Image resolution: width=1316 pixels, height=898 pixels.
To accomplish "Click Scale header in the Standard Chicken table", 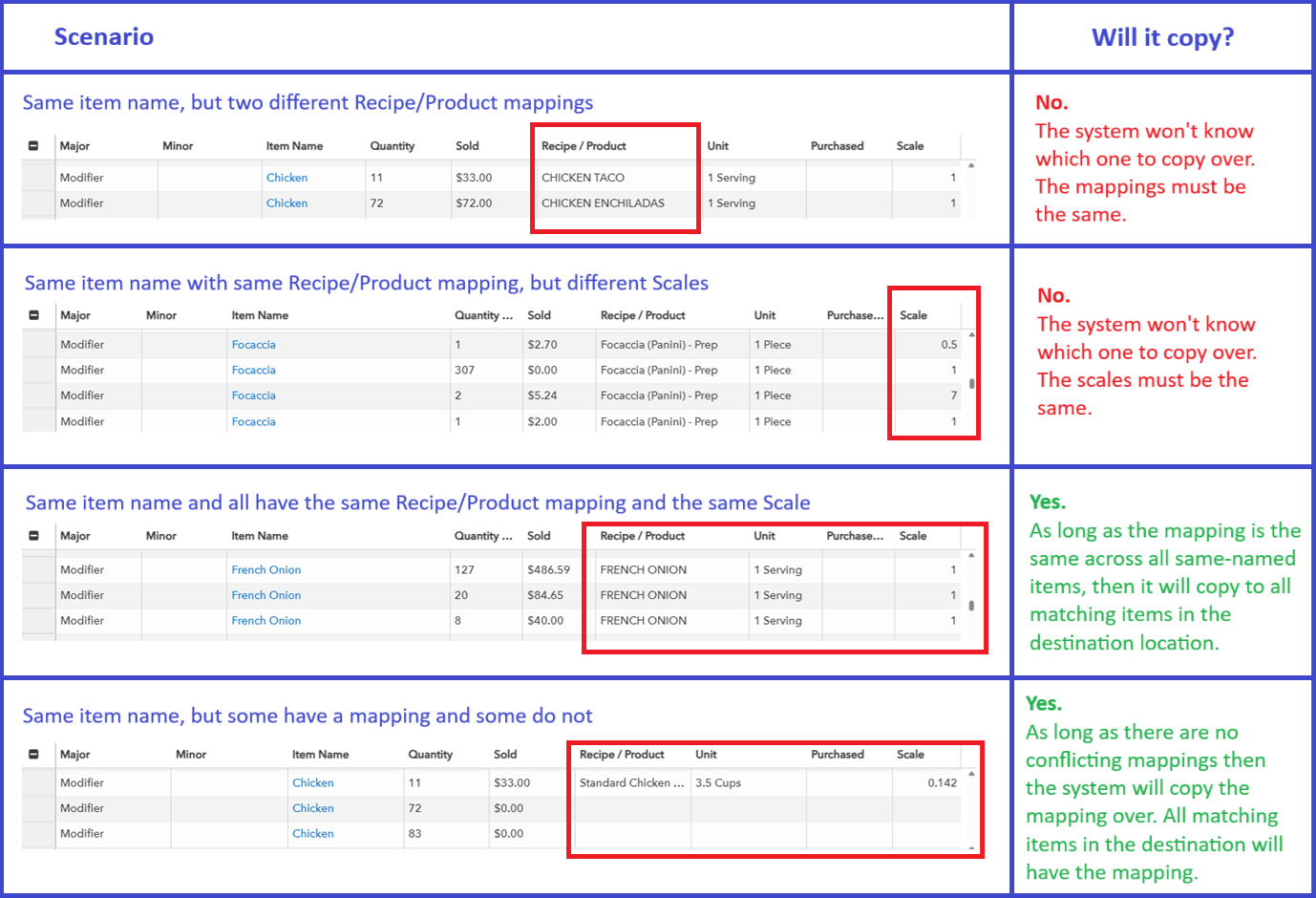I will [x=910, y=755].
